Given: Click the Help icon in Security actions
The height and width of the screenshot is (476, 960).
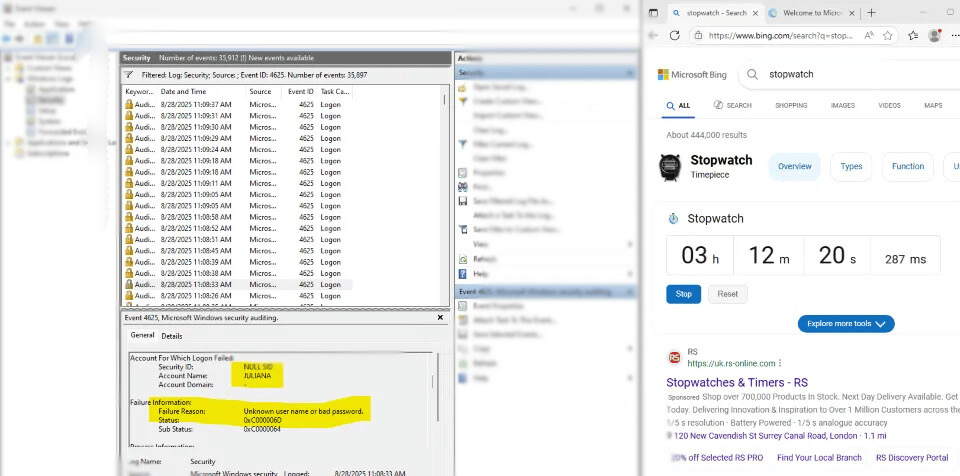Looking at the screenshot, I should coord(463,274).
